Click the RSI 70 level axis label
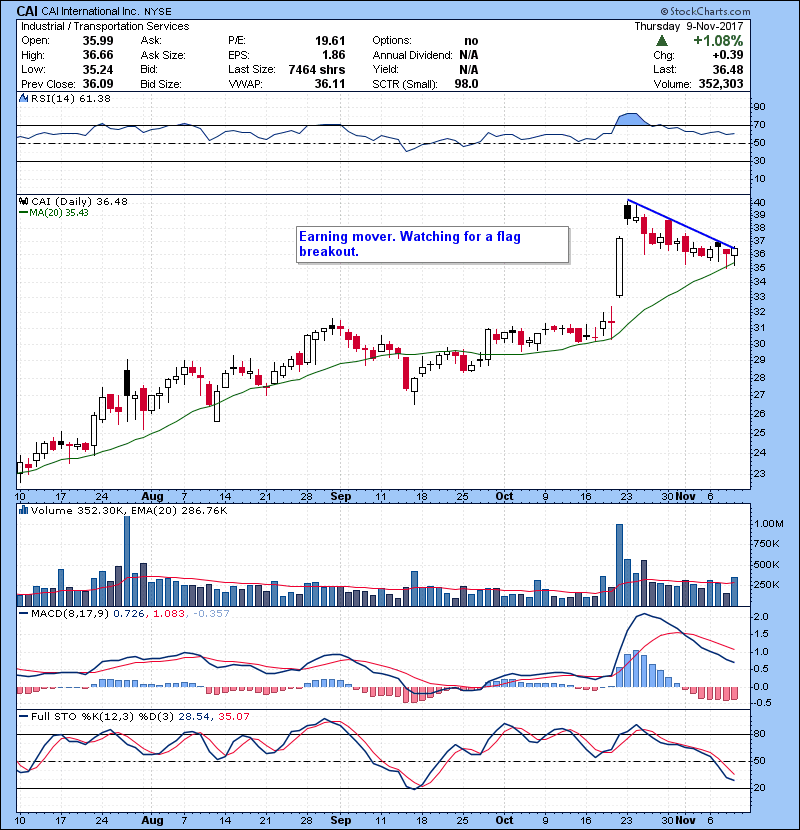The image size is (800, 830). tap(759, 125)
